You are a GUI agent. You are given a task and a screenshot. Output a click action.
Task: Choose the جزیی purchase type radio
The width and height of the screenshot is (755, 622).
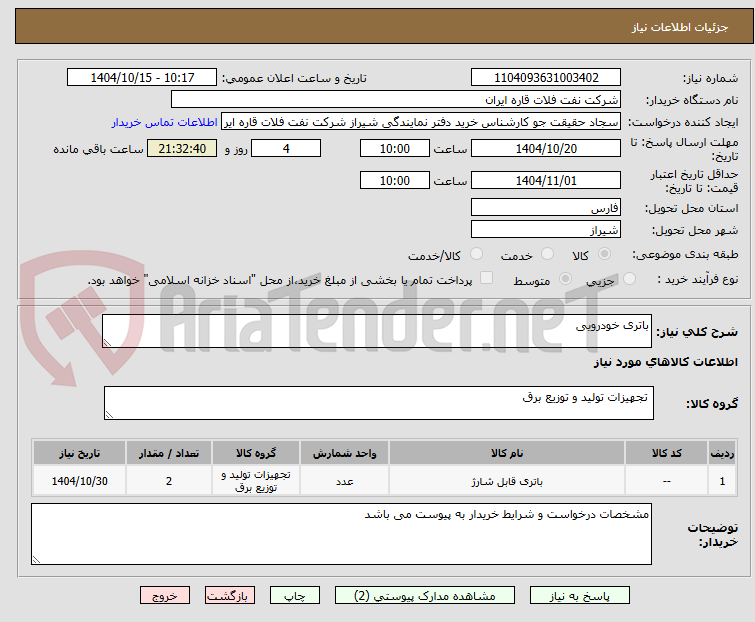click(629, 279)
